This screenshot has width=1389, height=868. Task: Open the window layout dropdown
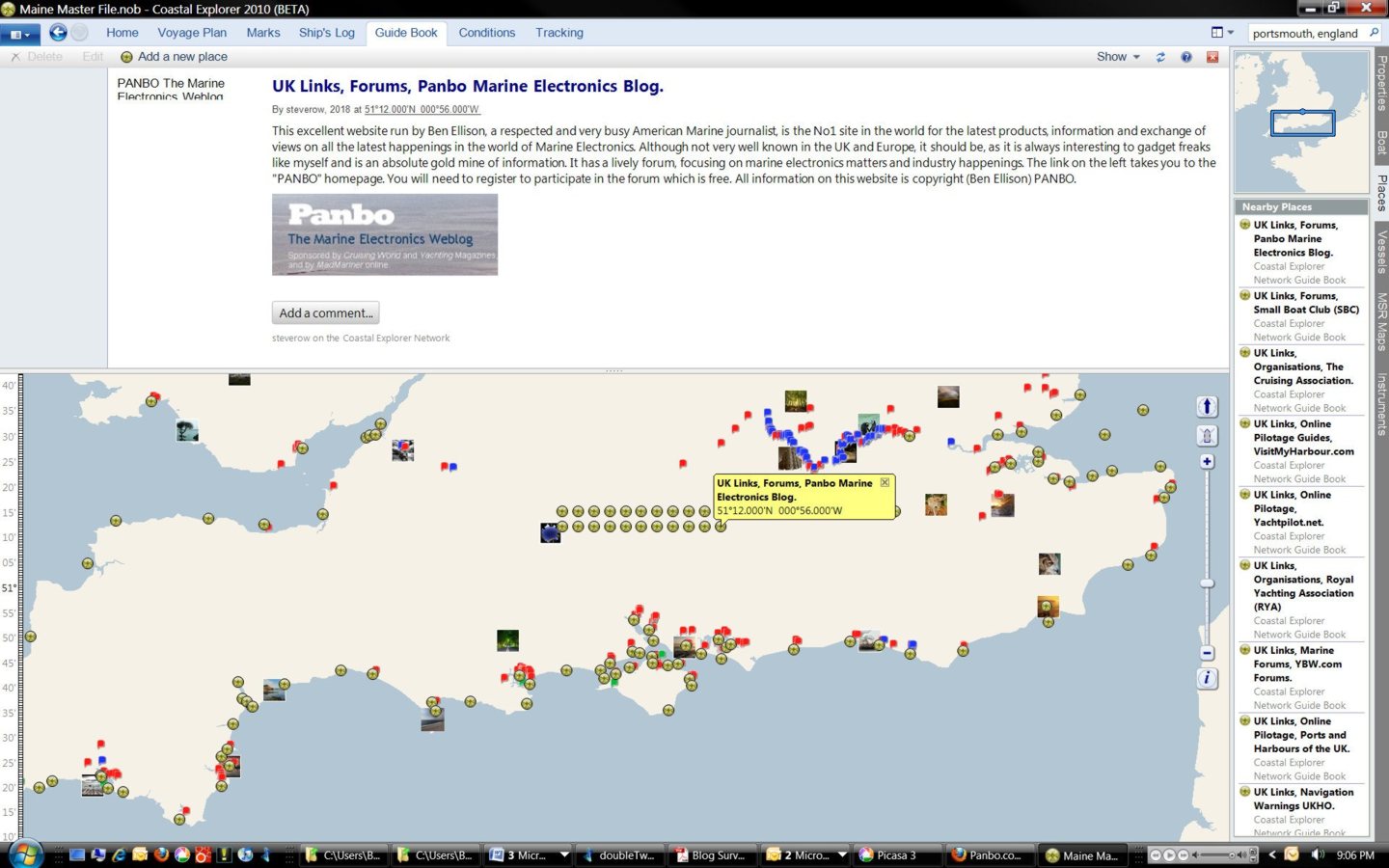[1222, 33]
